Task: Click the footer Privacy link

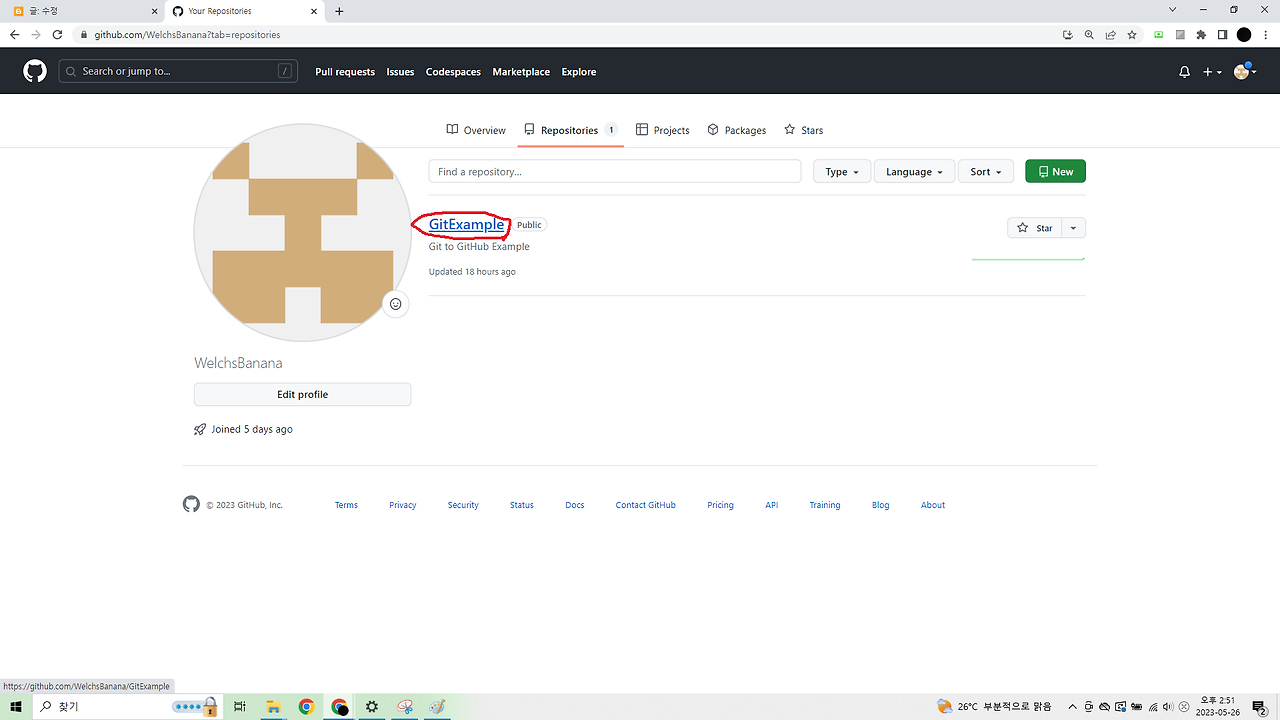Action: pyautogui.click(x=403, y=505)
